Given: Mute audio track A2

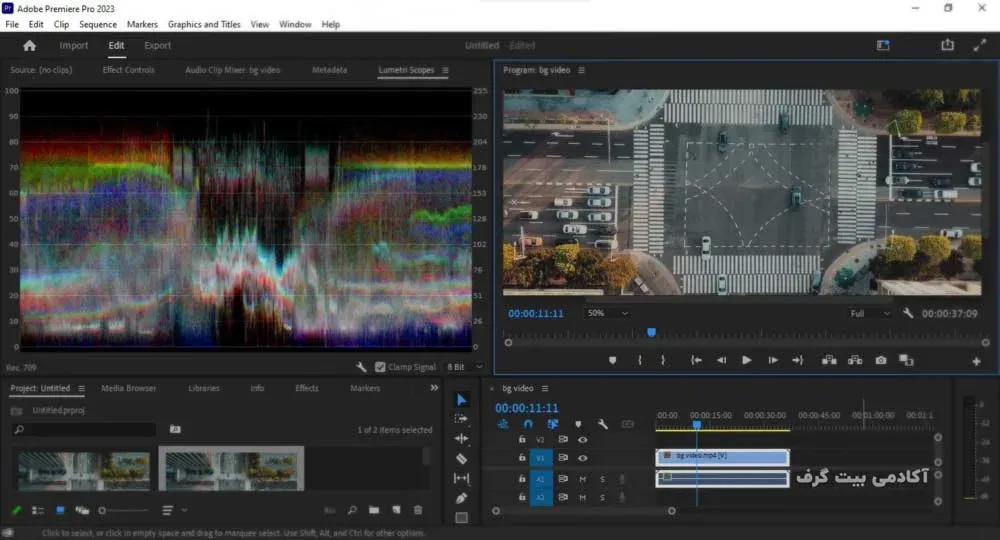Looking at the screenshot, I should (582, 497).
